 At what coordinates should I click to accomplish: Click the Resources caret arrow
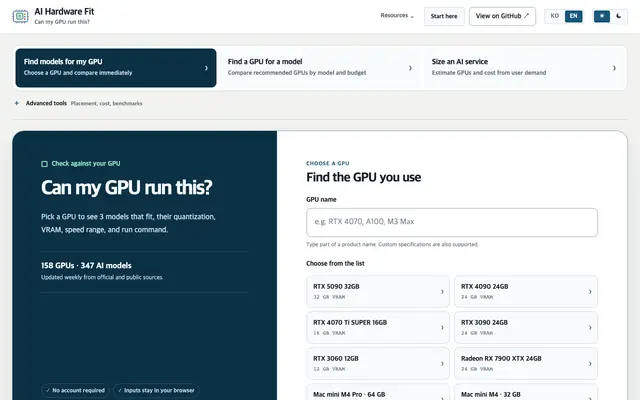coord(412,17)
